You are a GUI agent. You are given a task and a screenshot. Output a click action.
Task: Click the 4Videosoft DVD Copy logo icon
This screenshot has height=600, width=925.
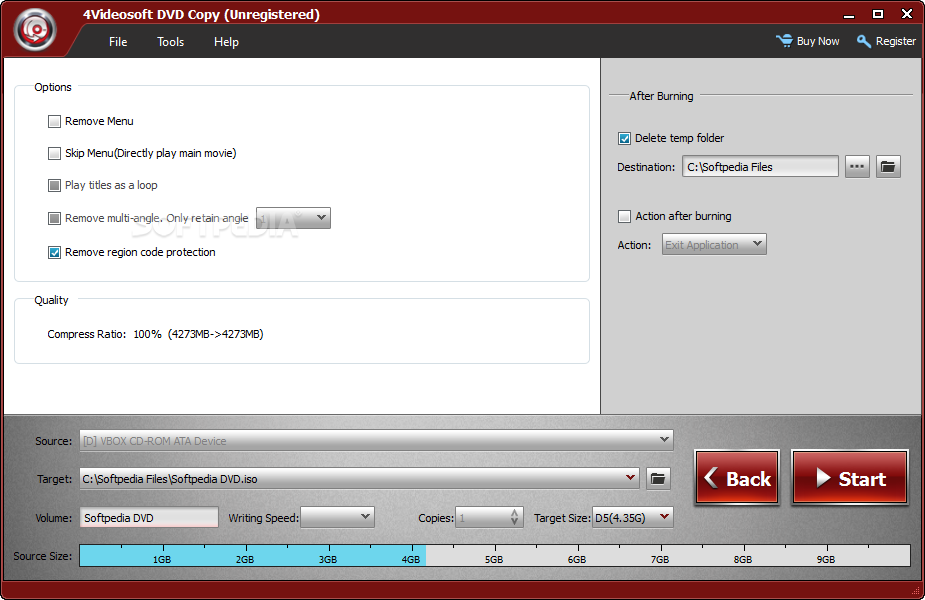(x=36, y=29)
